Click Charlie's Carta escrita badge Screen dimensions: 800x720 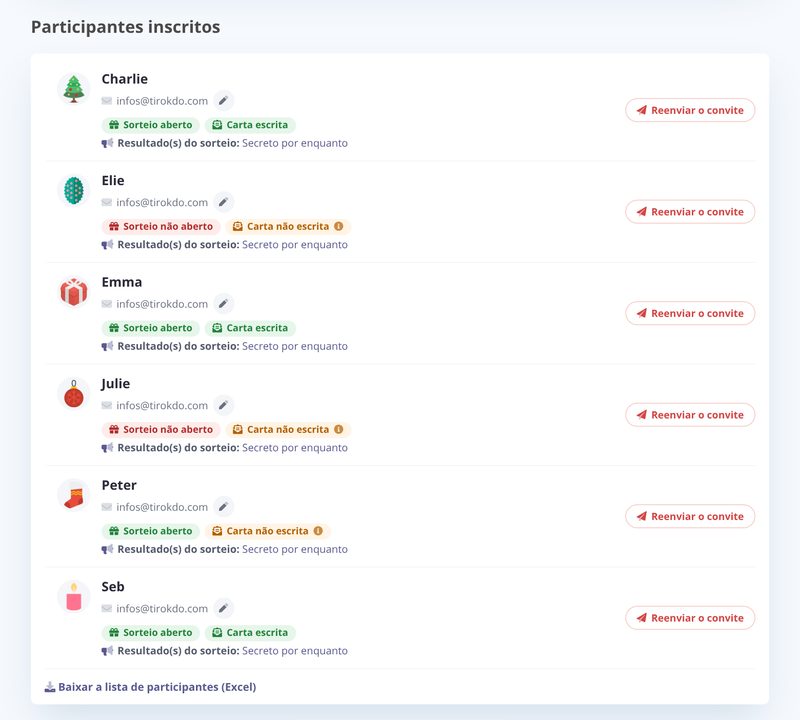[x=250, y=125]
